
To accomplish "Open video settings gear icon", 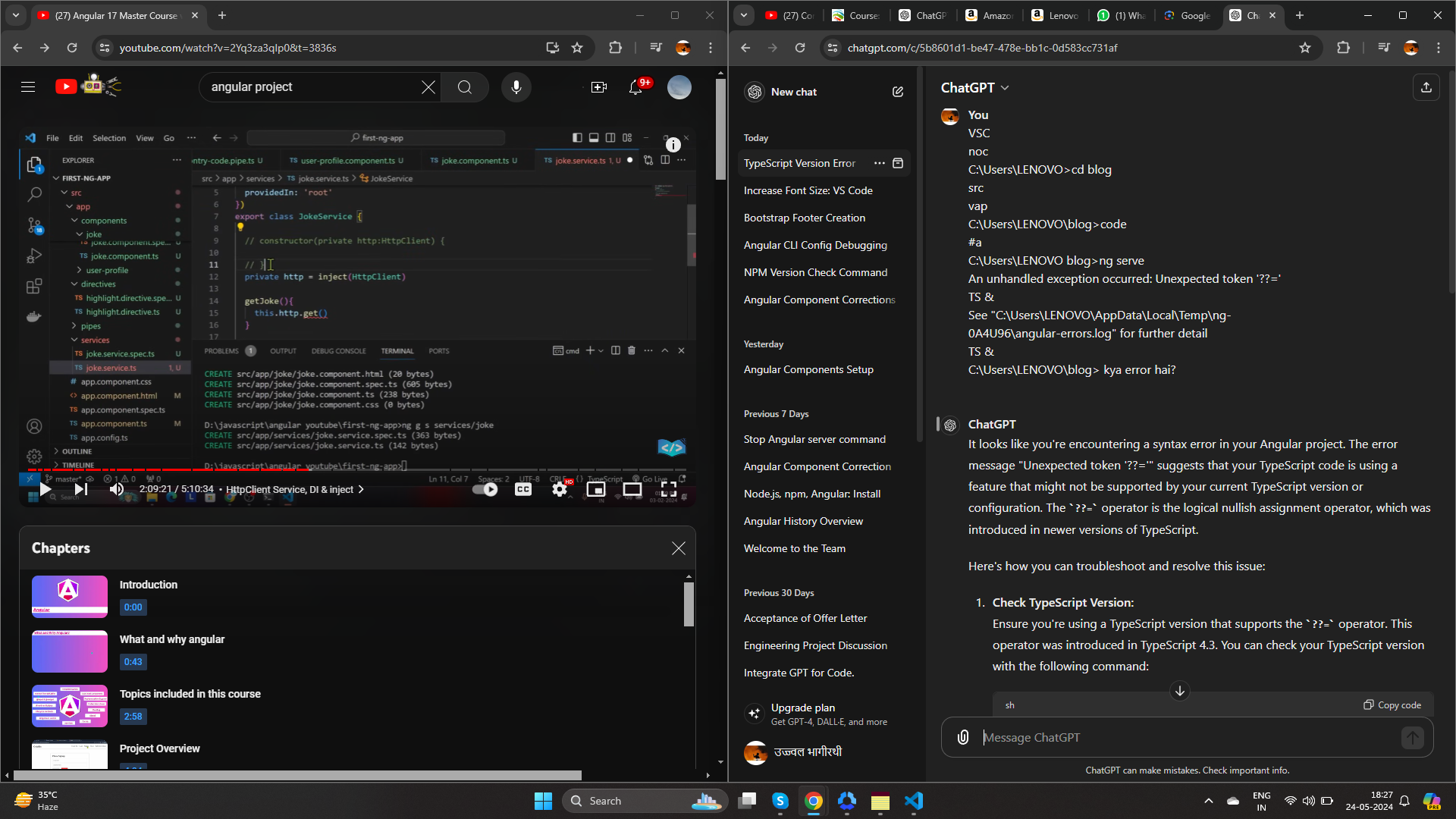I will tap(560, 490).
